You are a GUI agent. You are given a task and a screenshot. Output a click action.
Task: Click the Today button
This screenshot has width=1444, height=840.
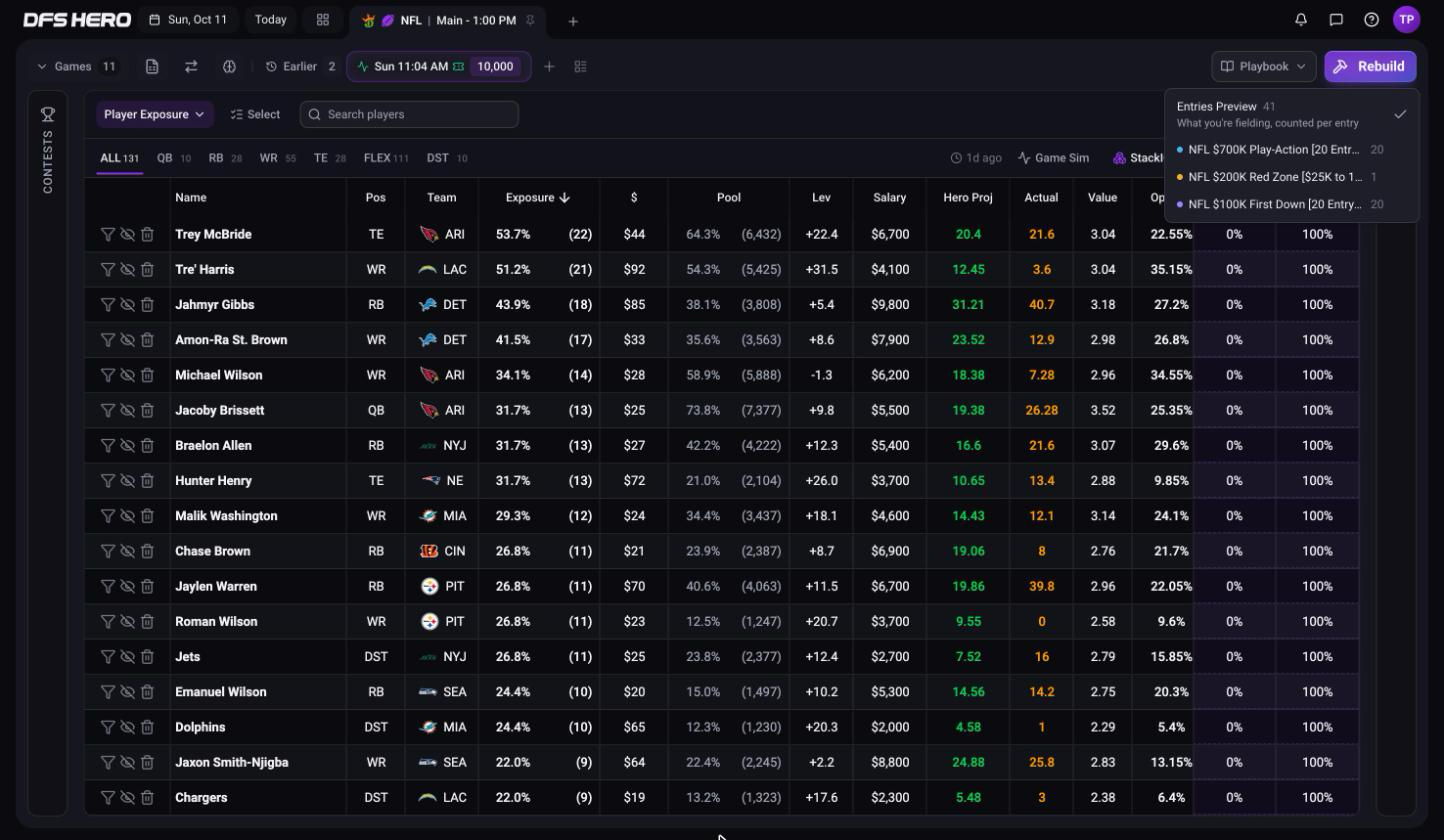pyautogui.click(x=270, y=19)
